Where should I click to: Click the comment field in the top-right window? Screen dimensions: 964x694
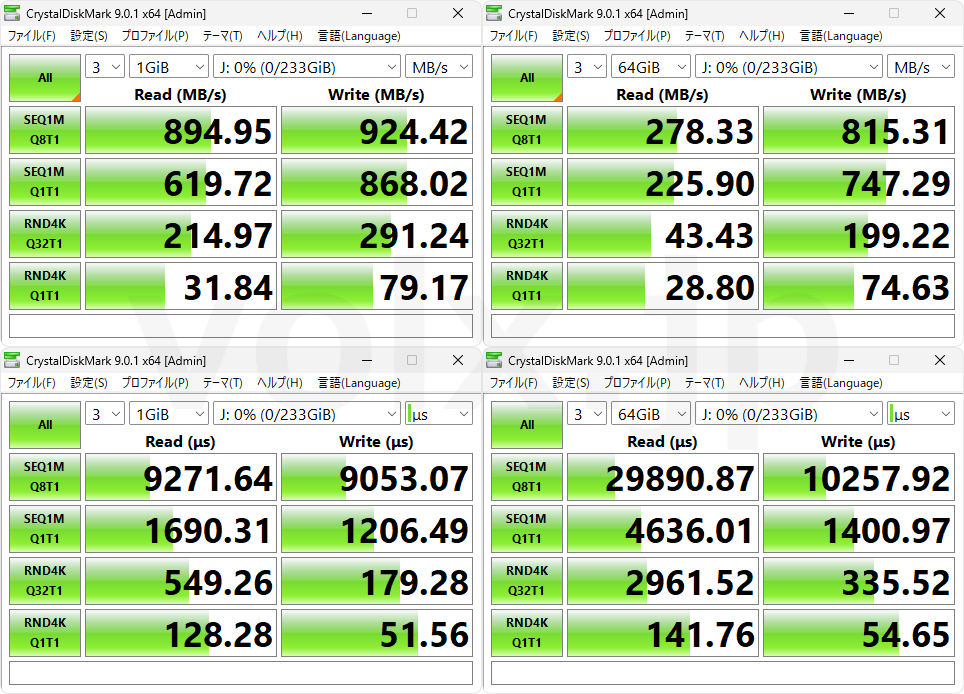coord(723,326)
